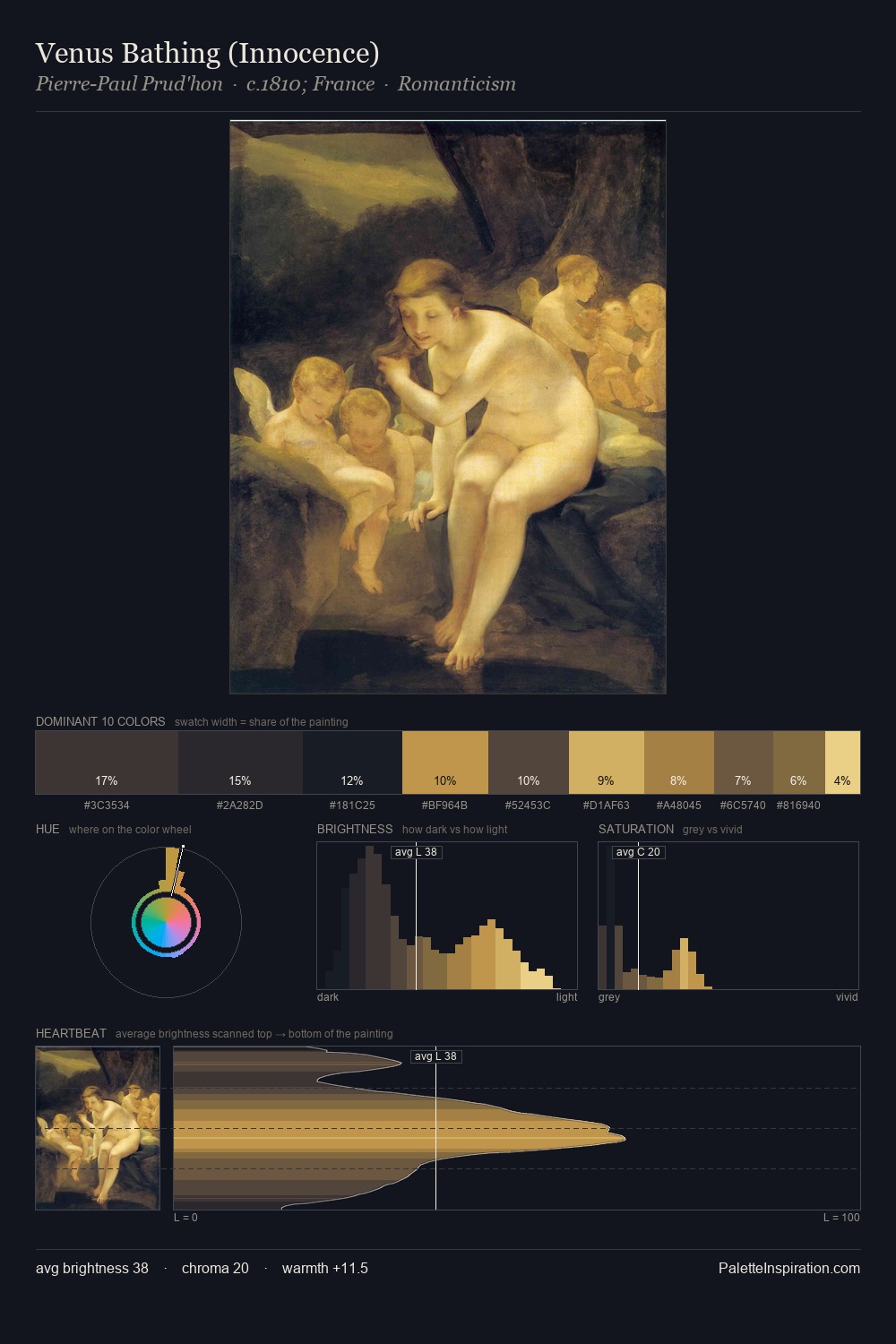Click the hex code text #3C3534
Screen dimensions: 896x1344
(107, 806)
